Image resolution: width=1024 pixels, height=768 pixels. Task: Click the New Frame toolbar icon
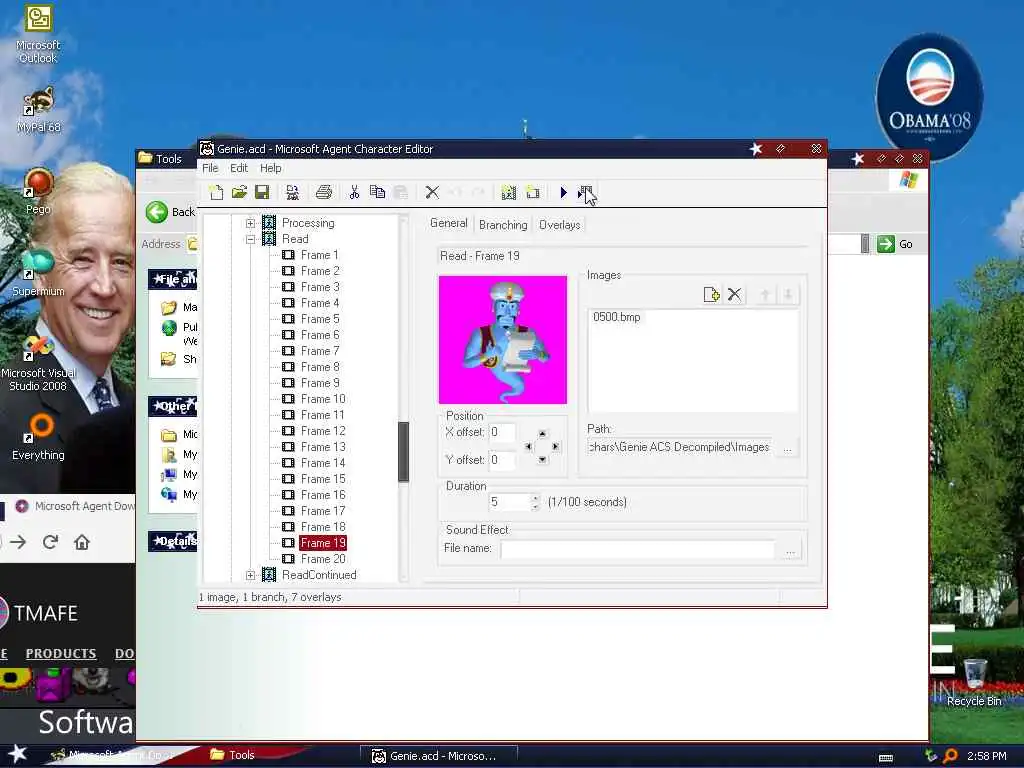(x=532, y=192)
